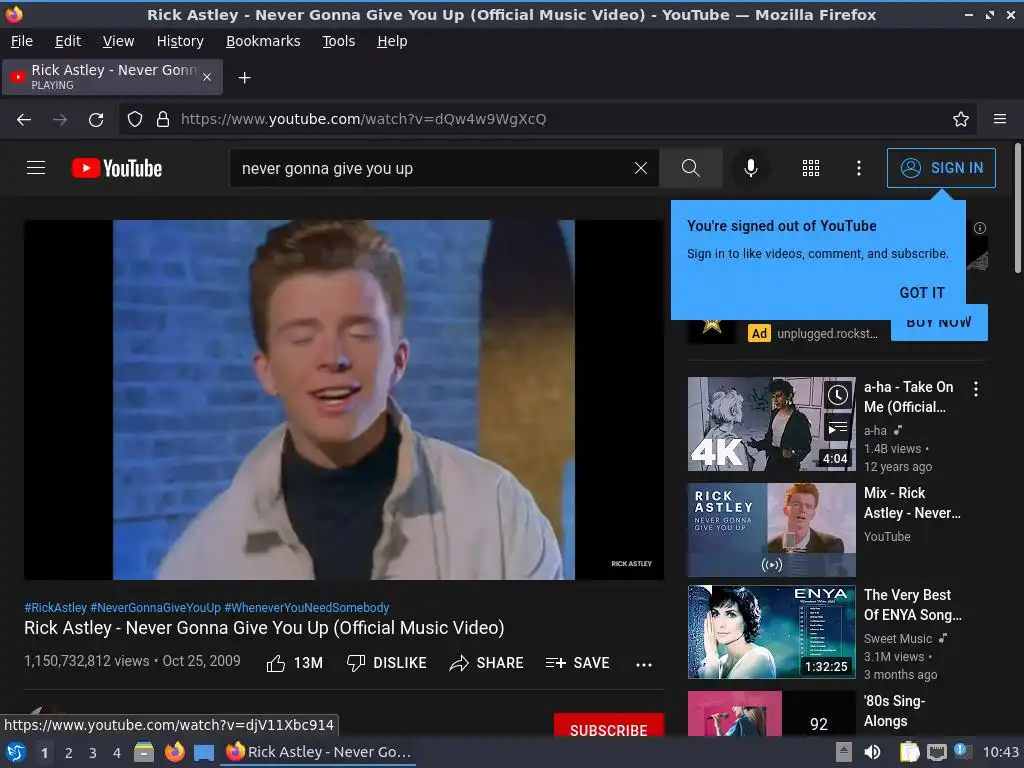Launch Firefox from the taskbar launcher

(174, 752)
